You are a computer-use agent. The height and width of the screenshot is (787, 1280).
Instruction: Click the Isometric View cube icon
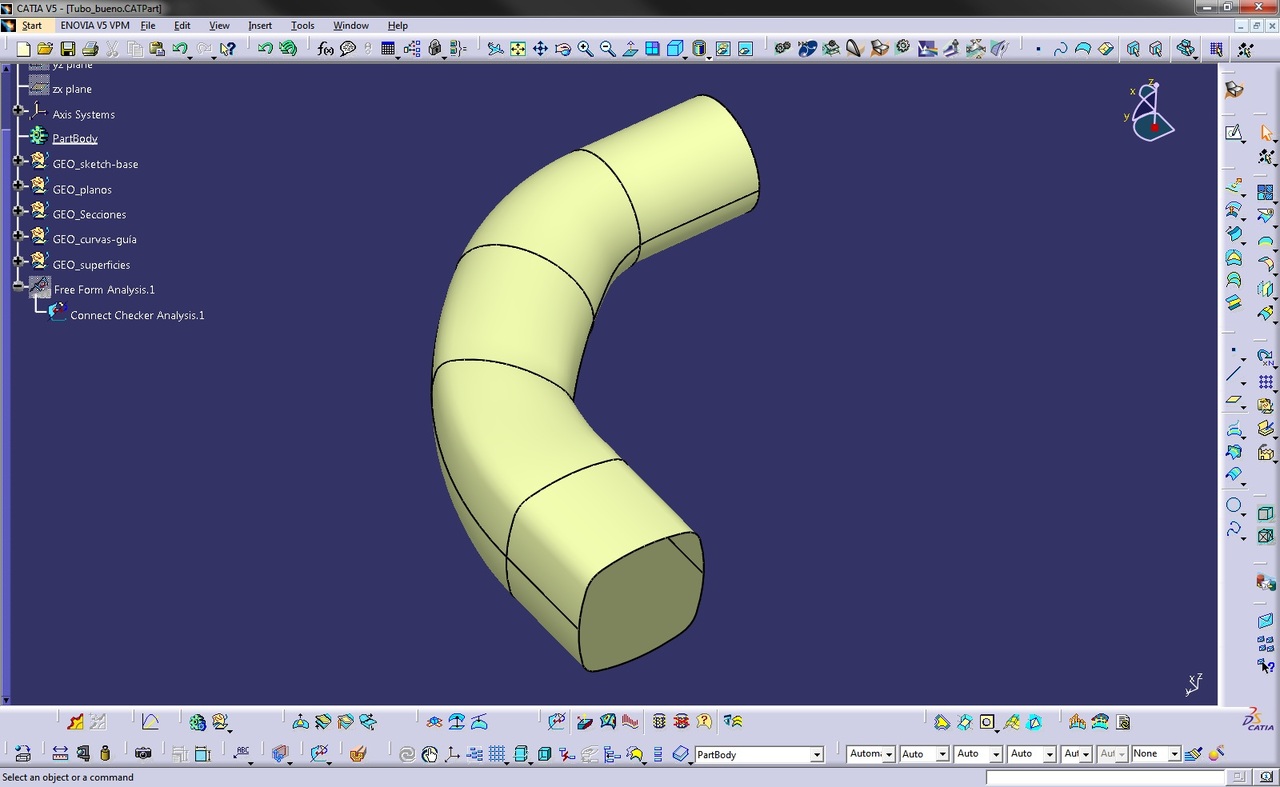point(675,48)
